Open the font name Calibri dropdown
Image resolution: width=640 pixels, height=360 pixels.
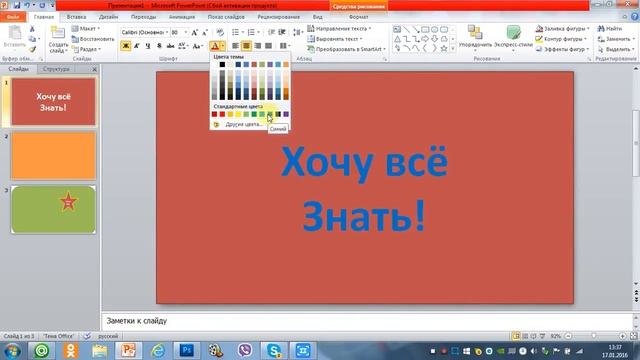point(167,32)
